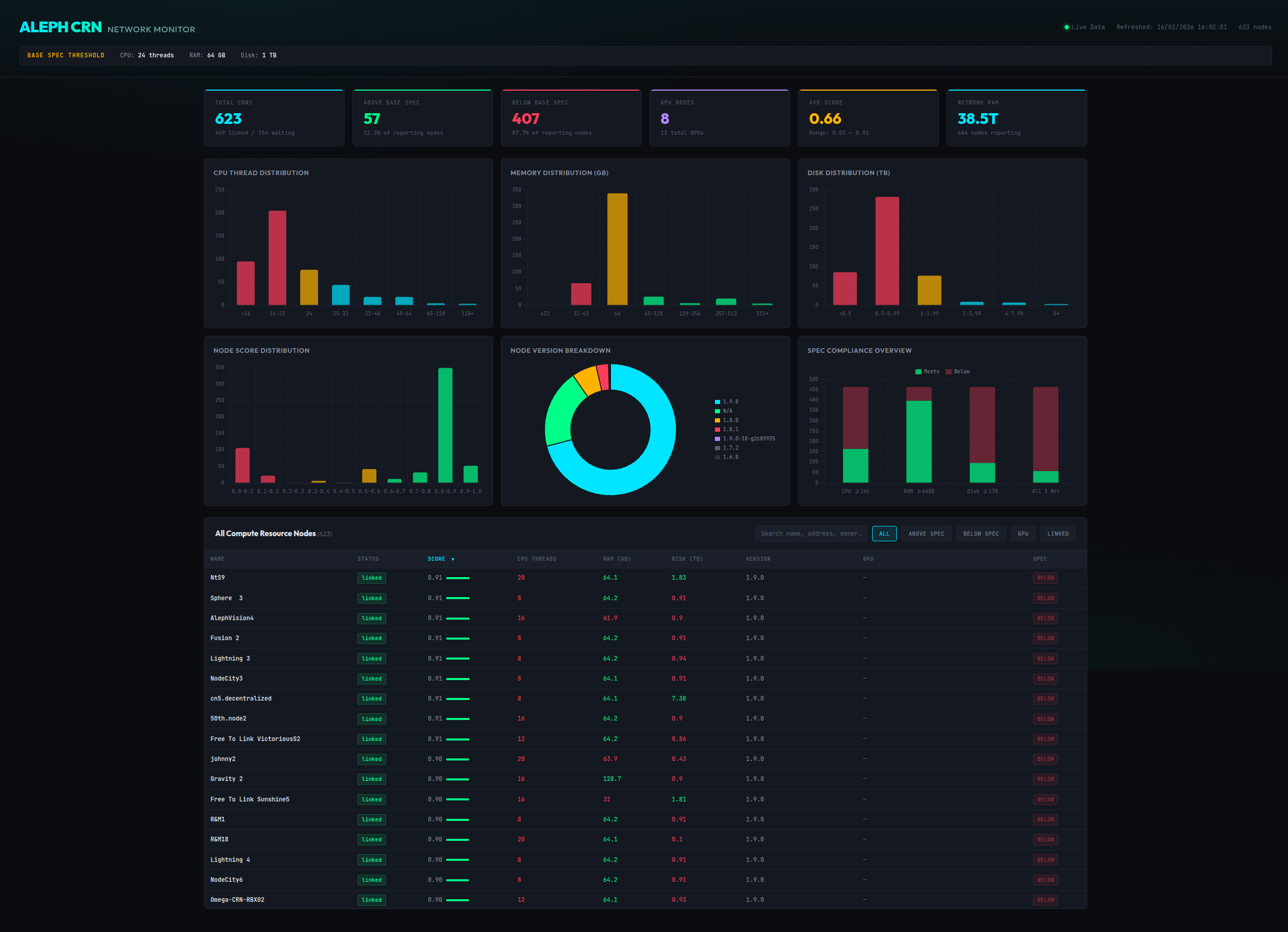This screenshot has height=932, width=1288.
Task: Select the ABOVE SPEC filter tab
Action: pos(926,534)
